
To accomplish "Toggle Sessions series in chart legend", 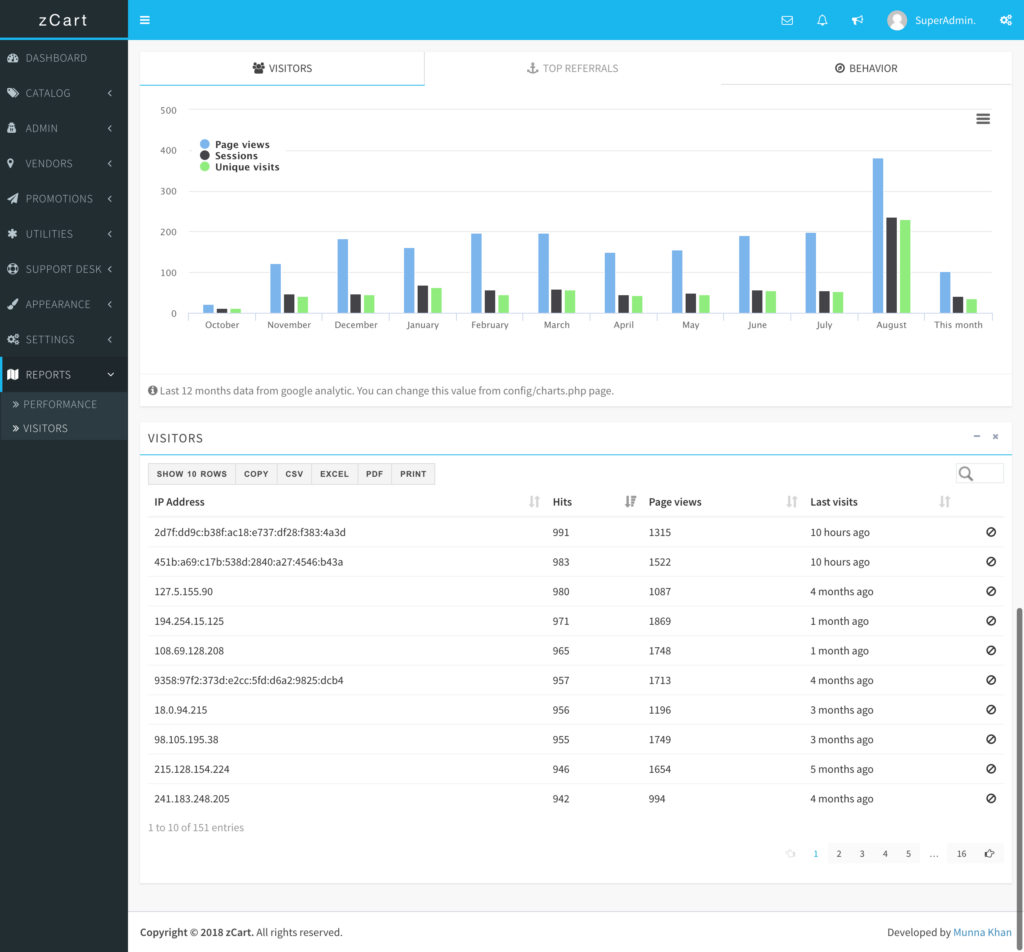I will pos(235,156).
